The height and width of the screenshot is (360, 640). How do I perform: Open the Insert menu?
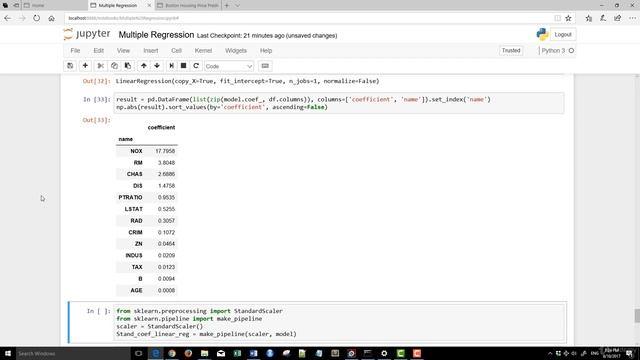coord(151,51)
